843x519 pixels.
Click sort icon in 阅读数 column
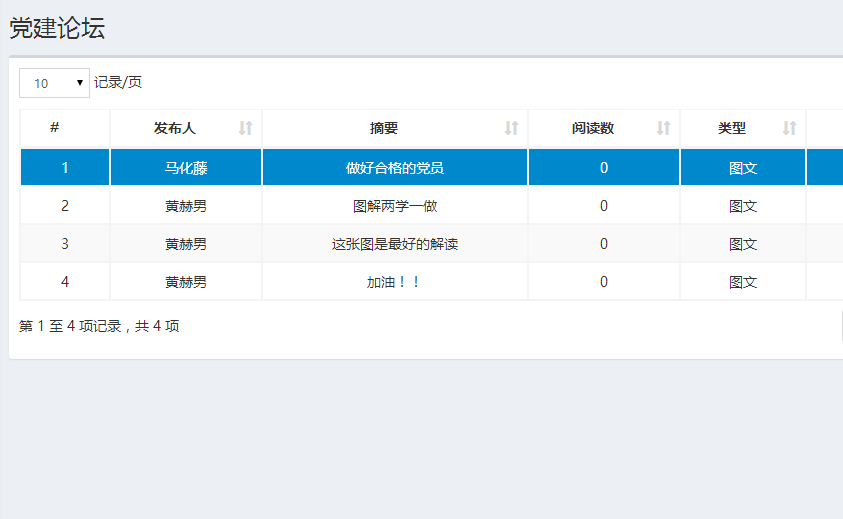click(663, 128)
